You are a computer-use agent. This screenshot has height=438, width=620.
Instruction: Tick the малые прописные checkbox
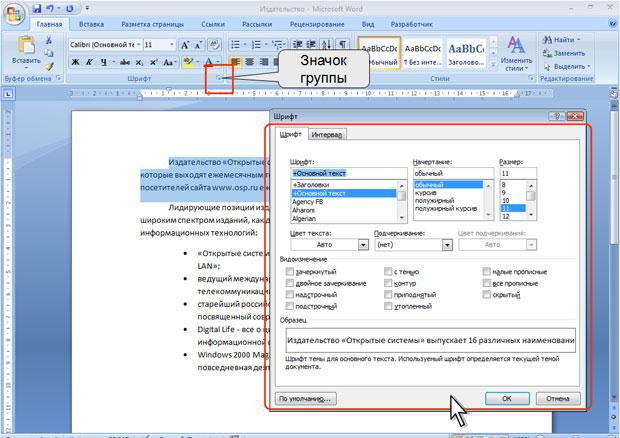point(487,272)
